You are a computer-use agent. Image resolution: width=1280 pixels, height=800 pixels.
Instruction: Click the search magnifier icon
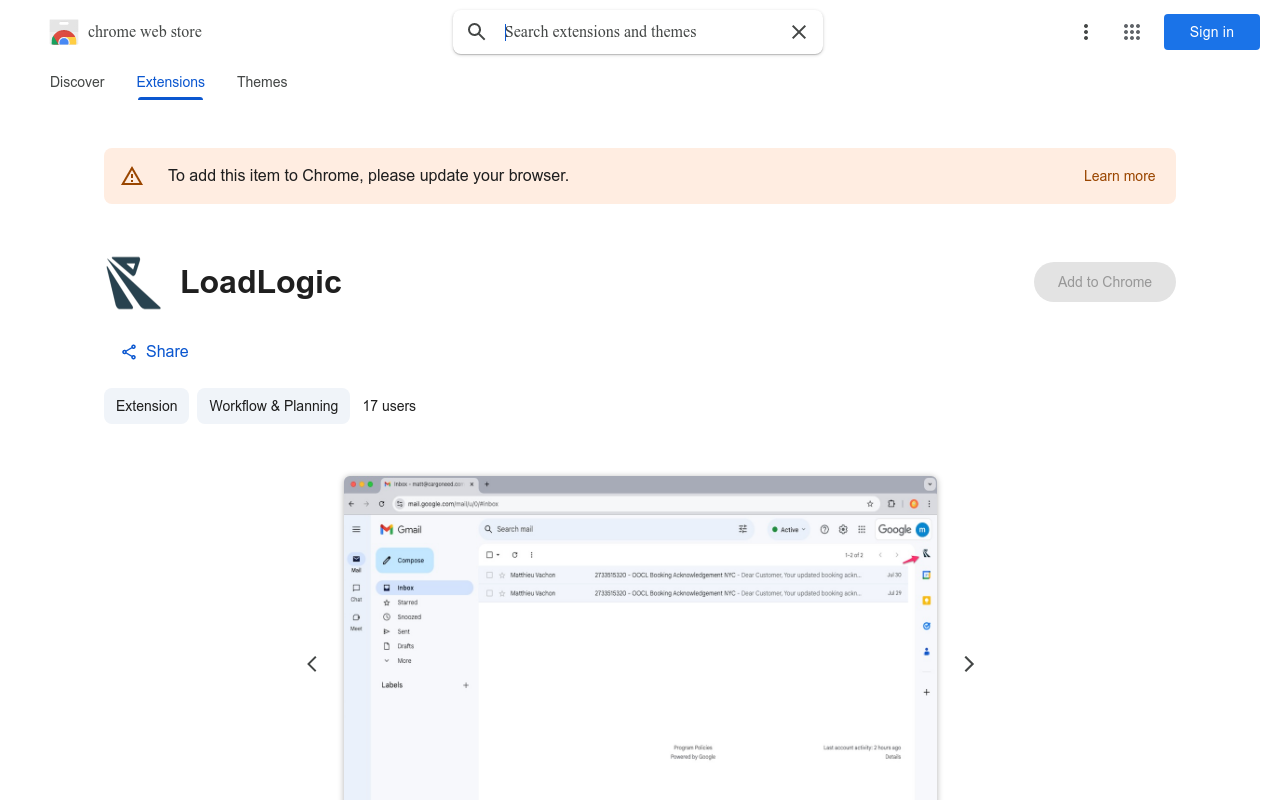tap(477, 32)
